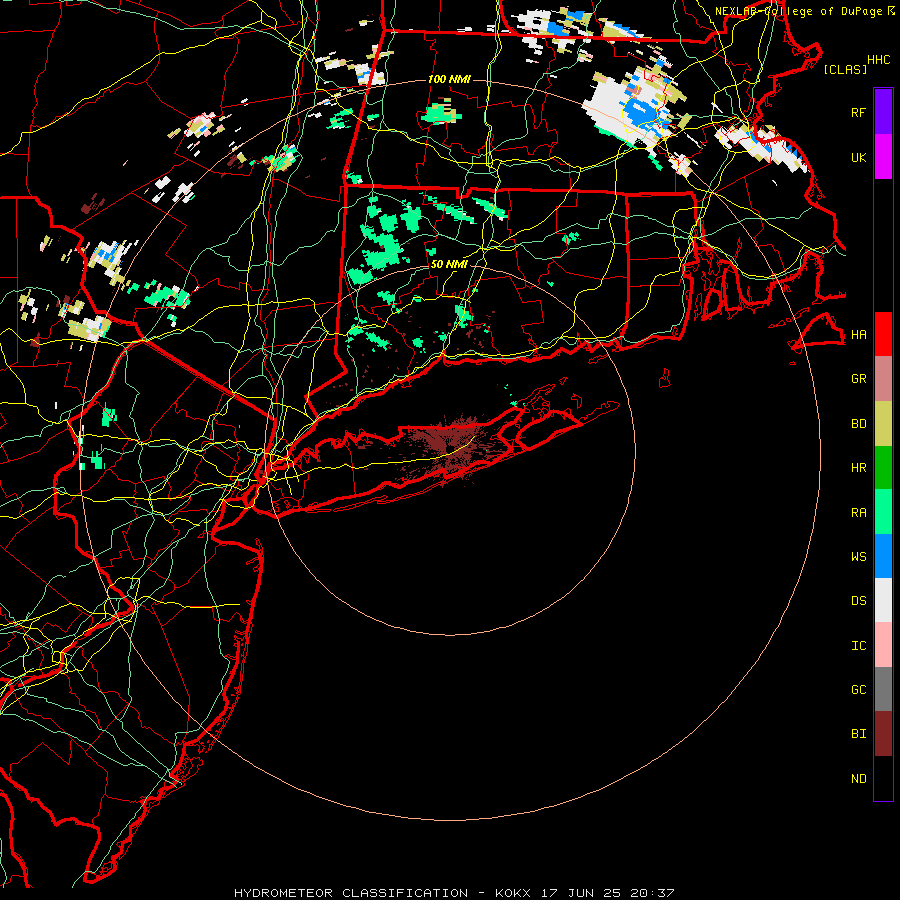The height and width of the screenshot is (900, 900).
Task: Click the '20:37' timestamp text
Action: [x=652, y=893]
